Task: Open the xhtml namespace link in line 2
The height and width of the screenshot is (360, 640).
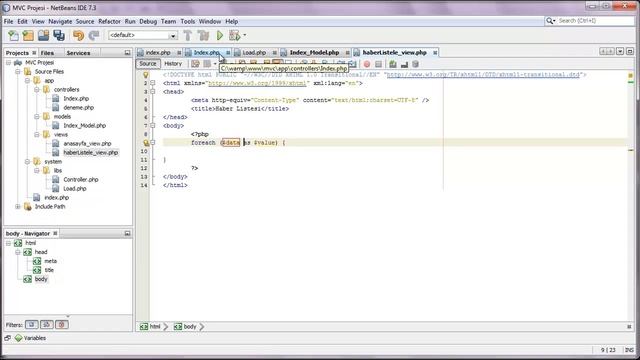Action: click(x=257, y=83)
